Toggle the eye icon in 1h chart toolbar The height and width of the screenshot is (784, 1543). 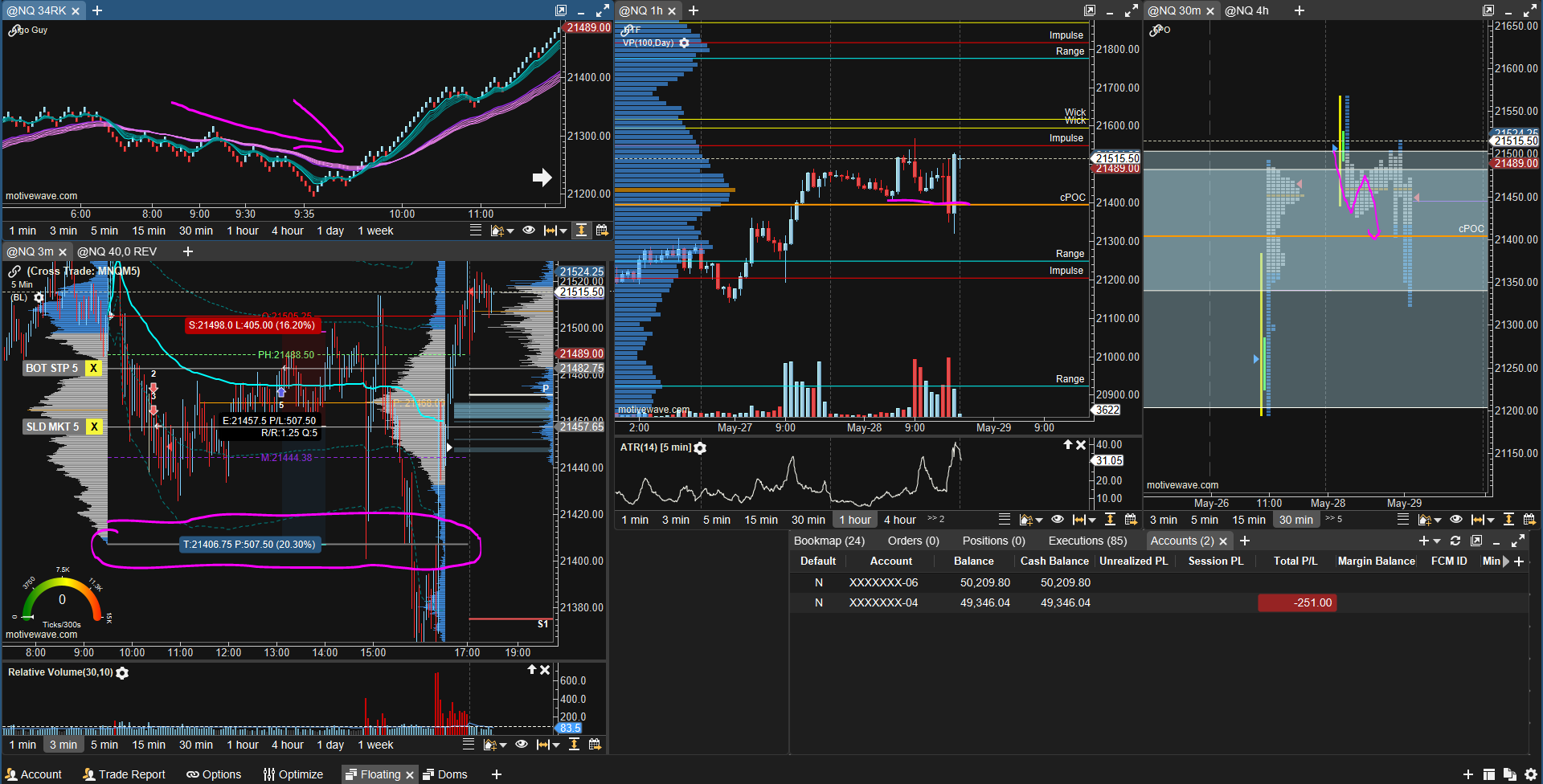coord(1058,520)
